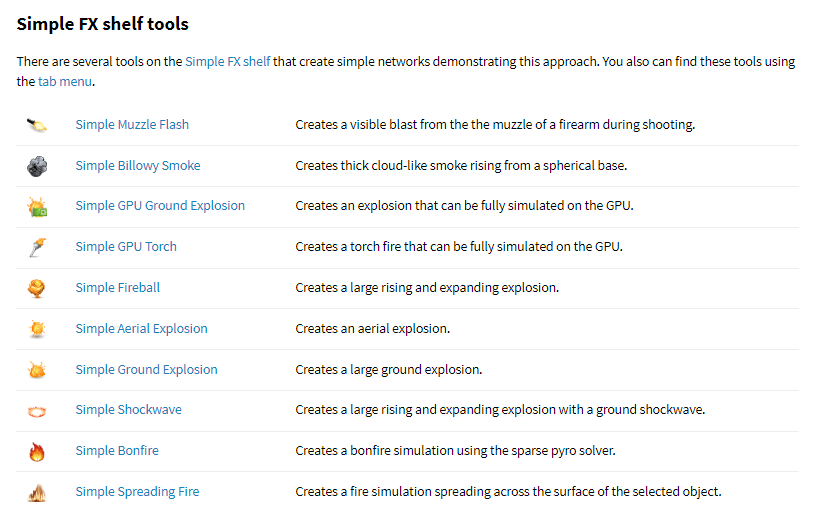Click the Simple Billowy Smoke icon
The width and height of the screenshot is (820, 523).
pyautogui.click(x=37, y=166)
